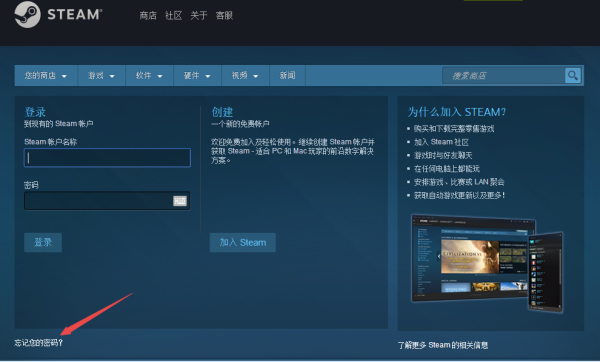Viewport: 600px width, 362px height.
Task: Open the 新闻 tab
Action: (287, 75)
